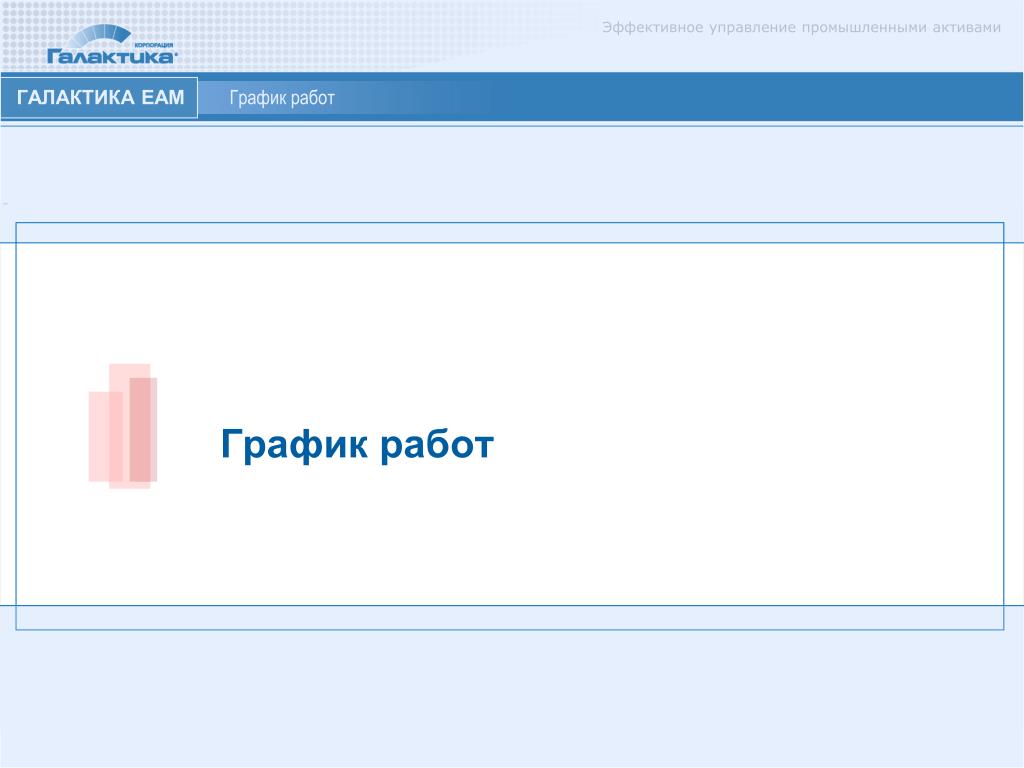
Task: Select the ГАЛАКТИКА ЕАМ header tab
Action: 99,97
